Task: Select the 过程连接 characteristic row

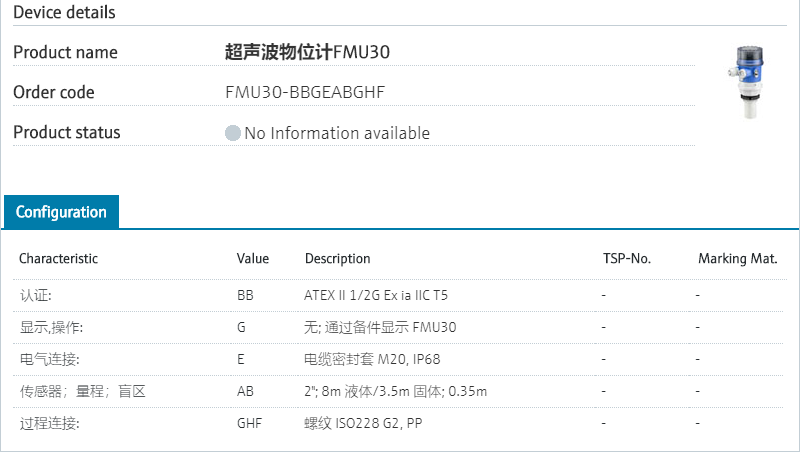Action: click(49, 423)
